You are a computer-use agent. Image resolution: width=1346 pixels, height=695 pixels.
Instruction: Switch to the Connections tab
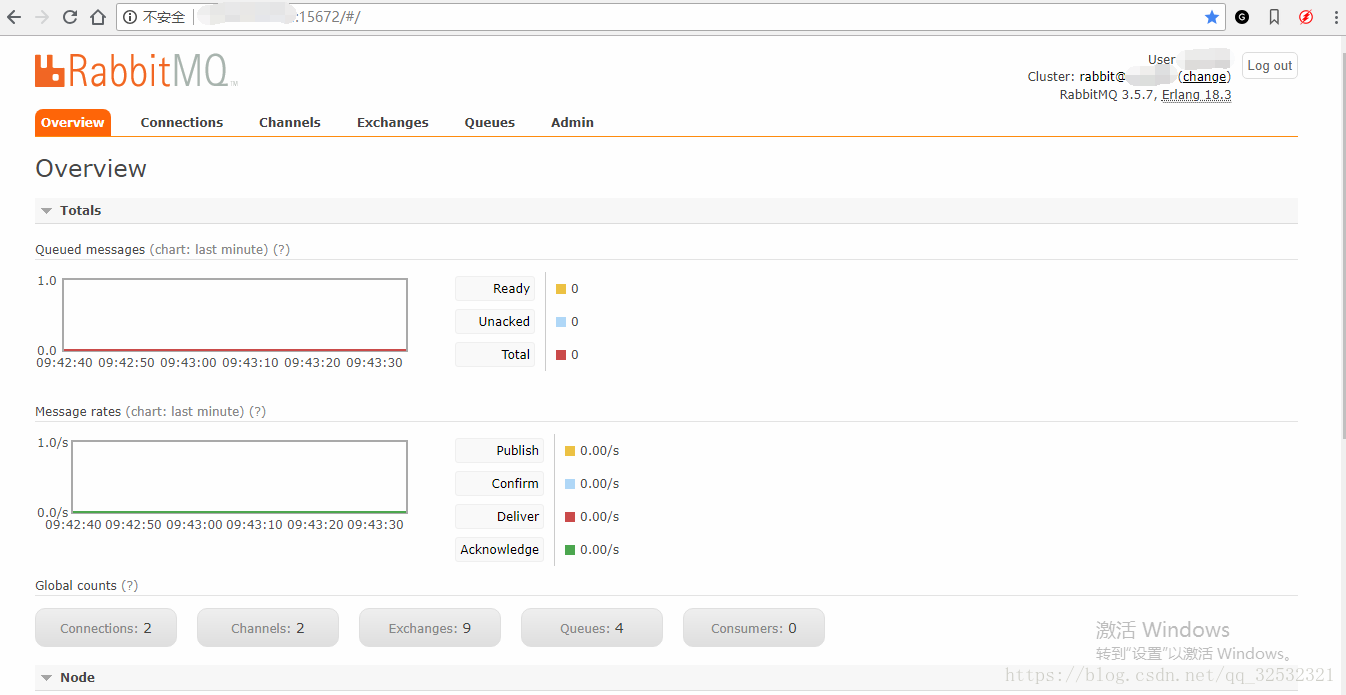181,122
